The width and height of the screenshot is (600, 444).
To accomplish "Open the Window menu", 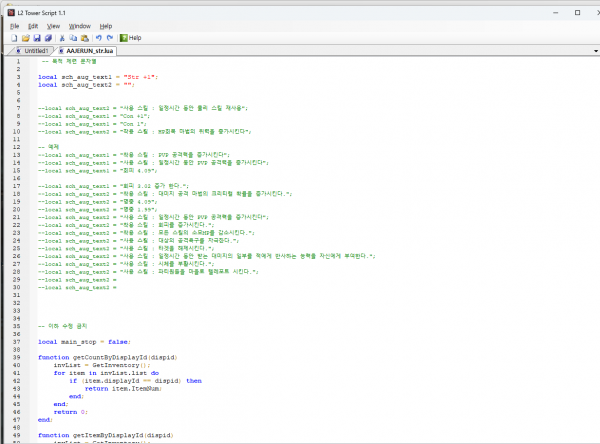I will [78, 25].
